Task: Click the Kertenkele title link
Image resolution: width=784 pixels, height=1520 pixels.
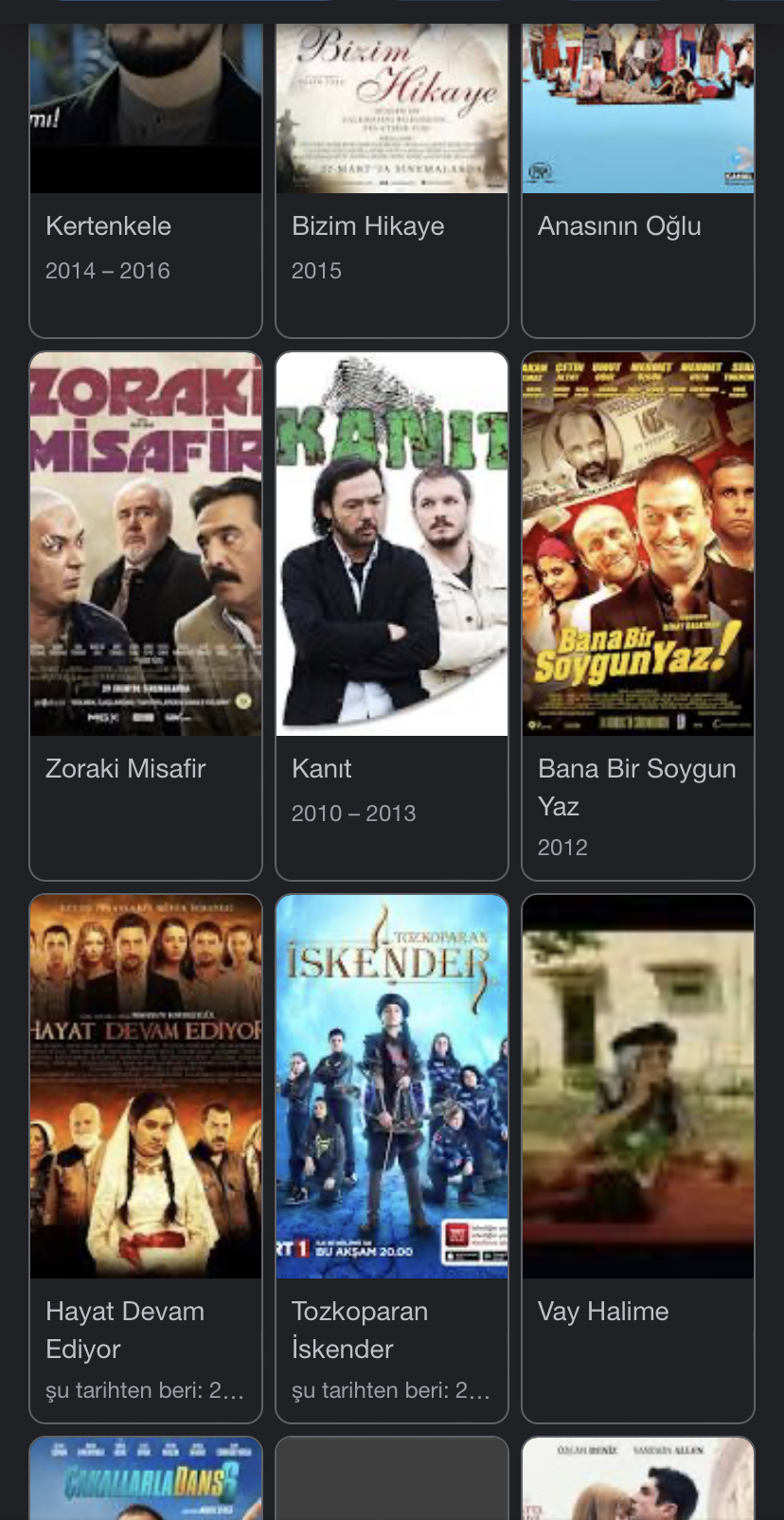Action: (x=109, y=226)
